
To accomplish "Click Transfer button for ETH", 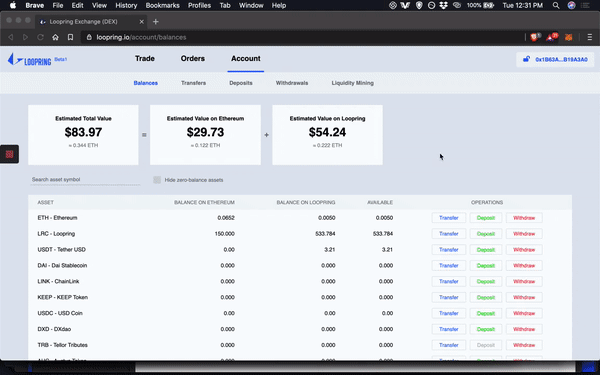I will tap(449, 218).
